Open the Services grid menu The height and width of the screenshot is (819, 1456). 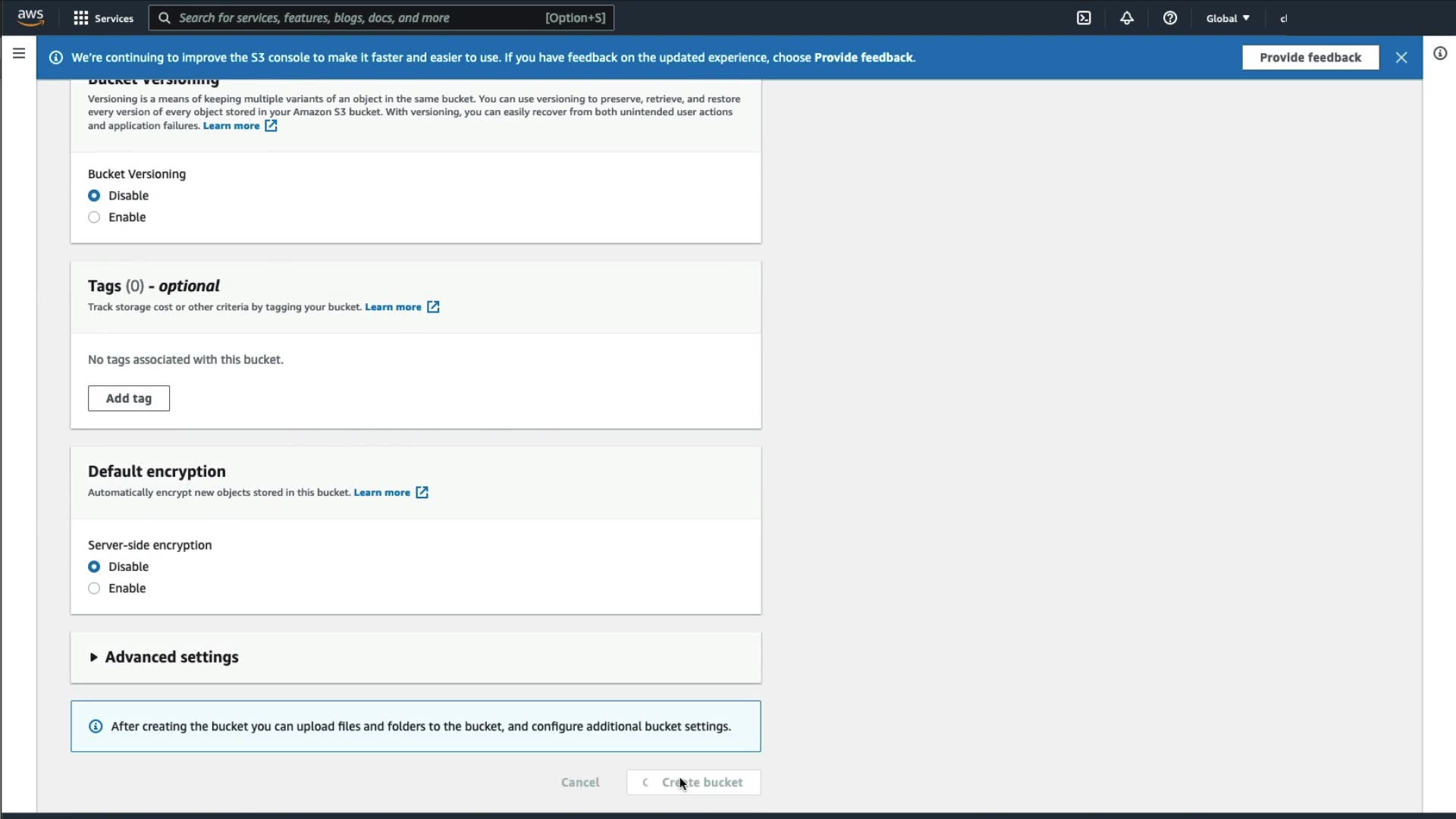coord(103,18)
